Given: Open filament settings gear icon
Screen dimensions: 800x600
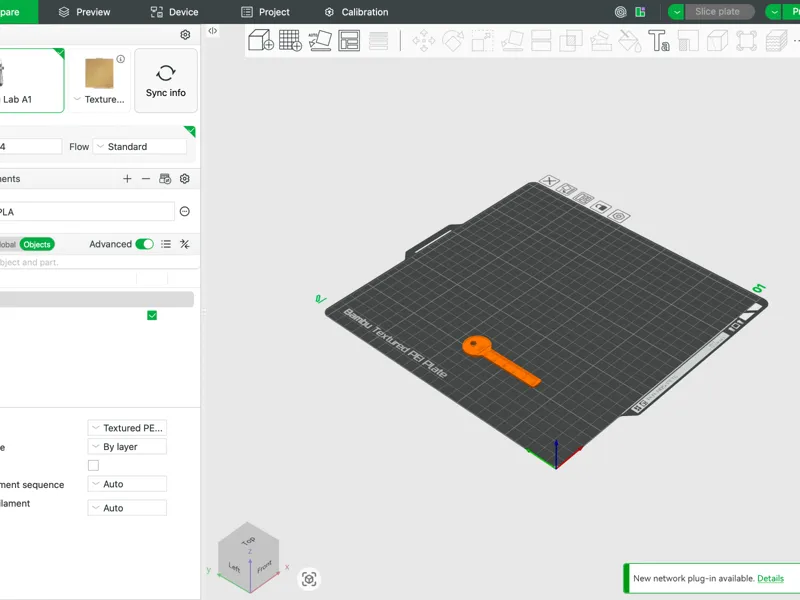Looking at the screenshot, I should 185,179.
